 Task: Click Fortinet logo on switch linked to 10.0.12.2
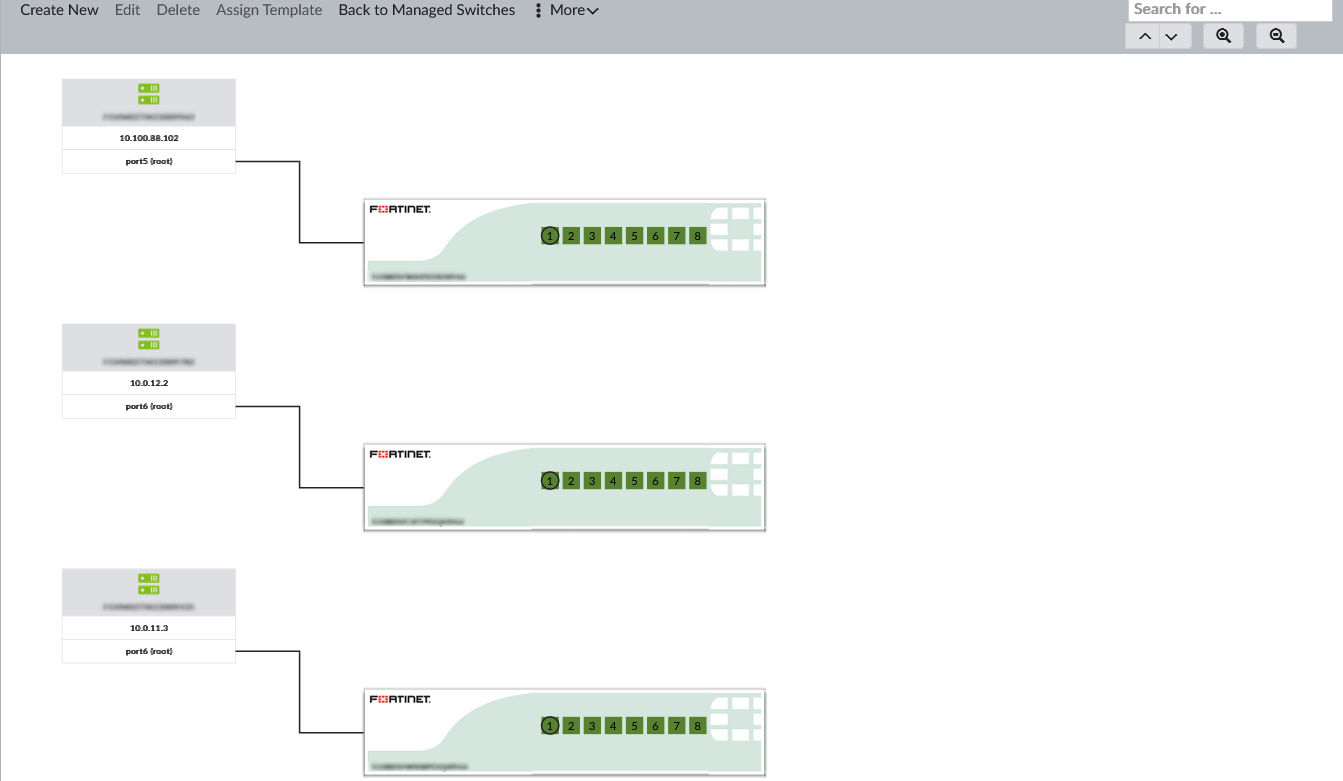pos(400,454)
